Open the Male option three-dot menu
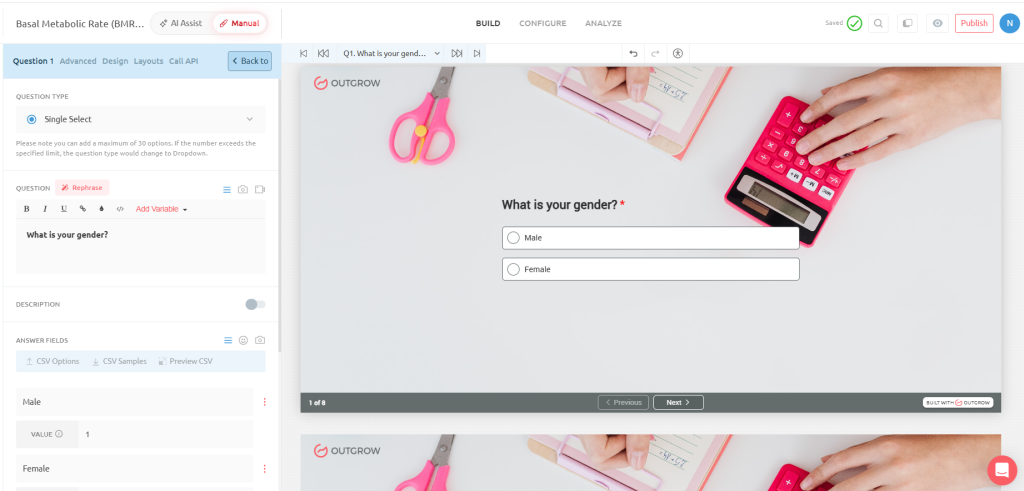This screenshot has width=1024, height=491. (x=264, y=402)
